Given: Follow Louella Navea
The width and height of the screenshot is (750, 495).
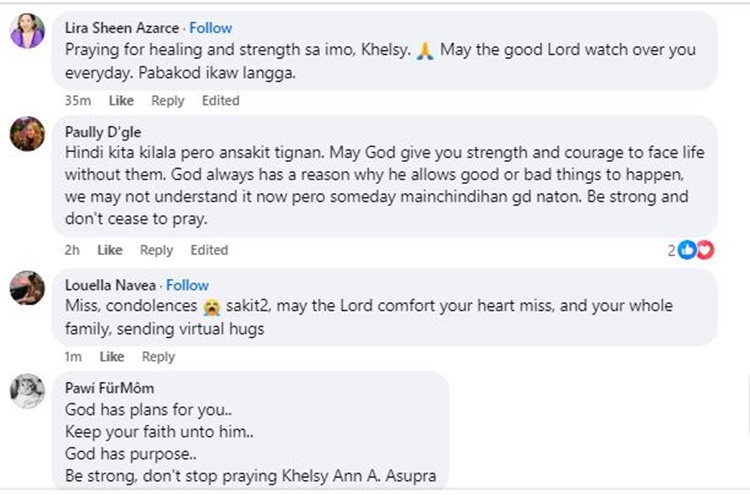Looking at the screenshot, I should pos(188,285).
